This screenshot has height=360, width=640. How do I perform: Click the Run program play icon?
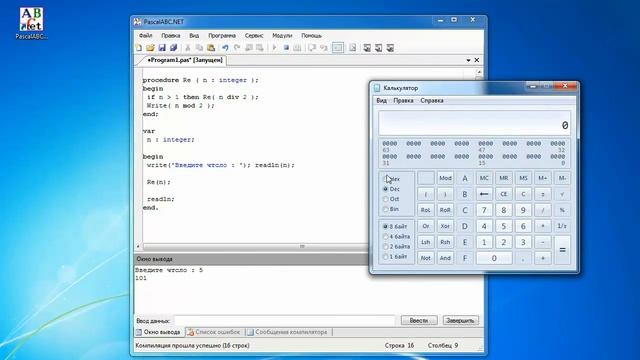click(x=274, y=48)
